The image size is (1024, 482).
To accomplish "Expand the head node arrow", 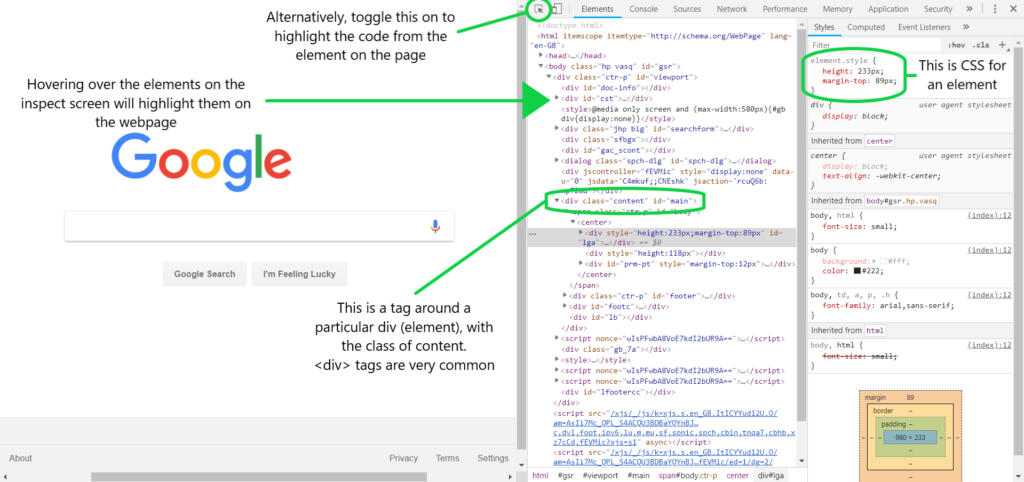I will [540, 56].
